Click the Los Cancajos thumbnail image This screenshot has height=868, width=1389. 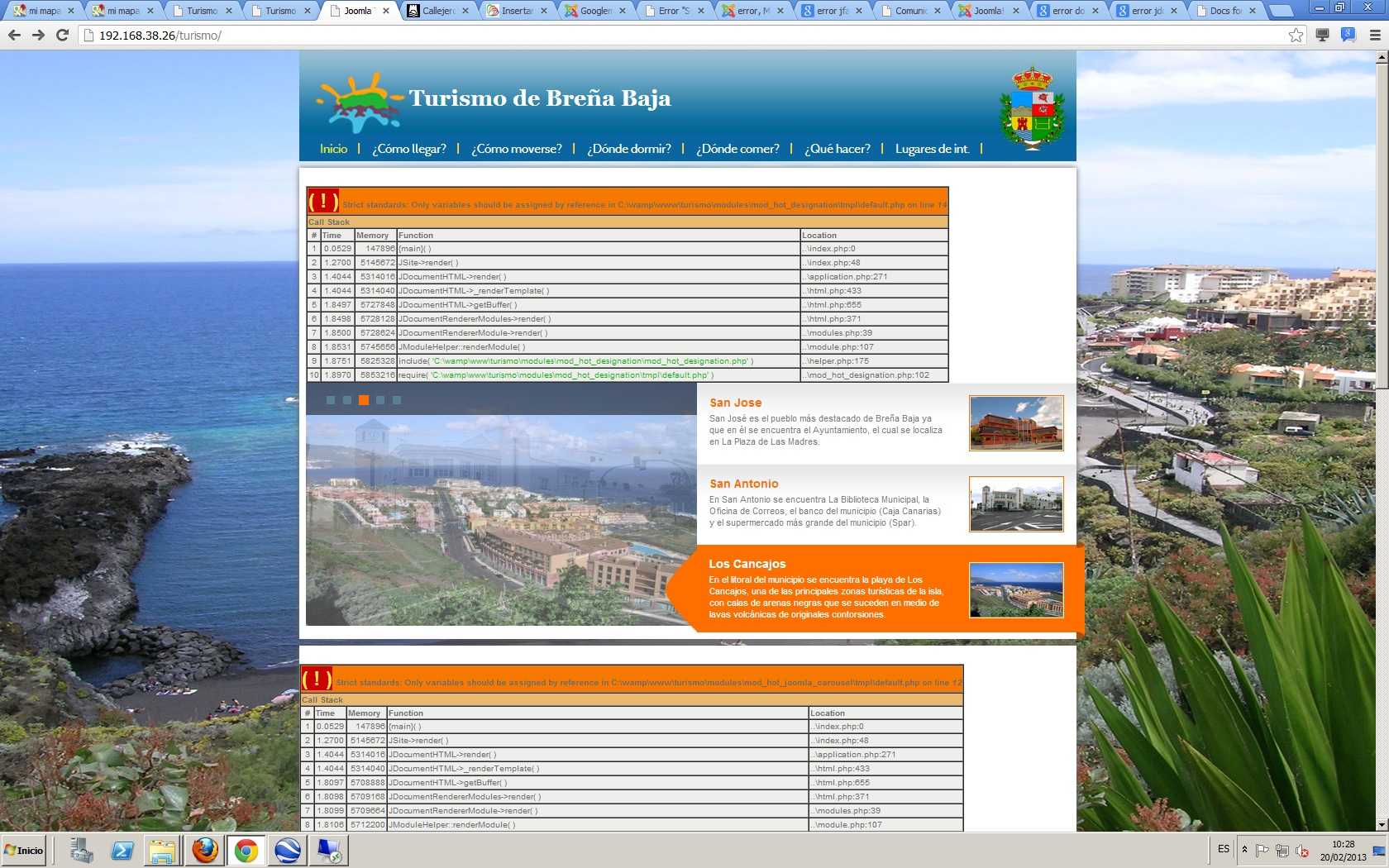[1016, 589]
